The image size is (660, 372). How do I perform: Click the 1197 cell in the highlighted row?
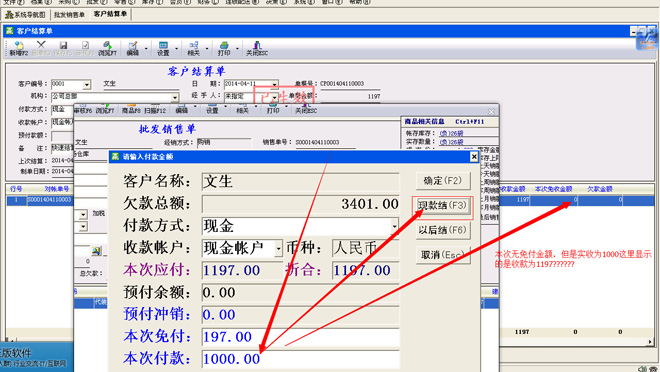514,199
